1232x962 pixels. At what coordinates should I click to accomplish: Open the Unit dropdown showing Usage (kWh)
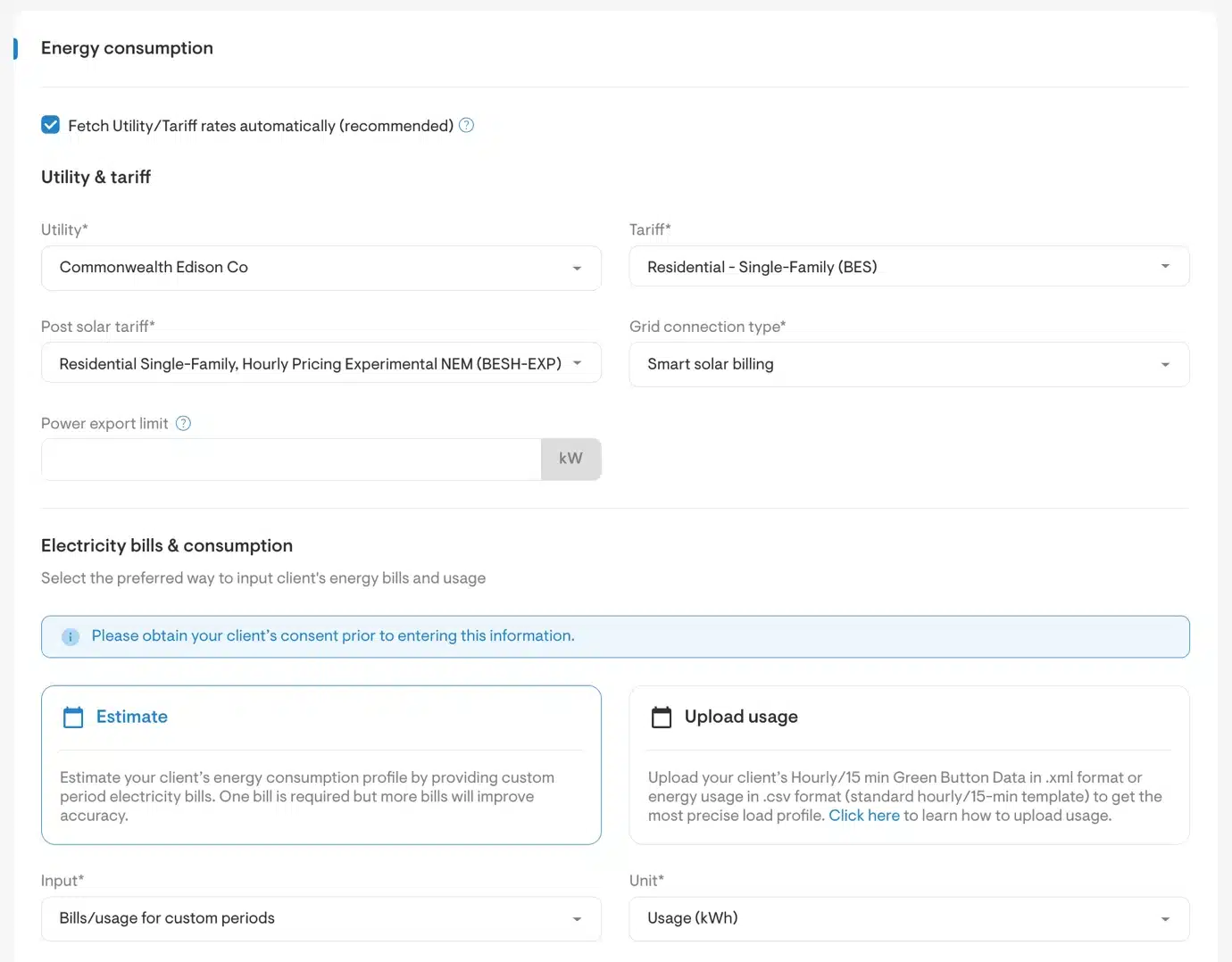coord(908,918)
